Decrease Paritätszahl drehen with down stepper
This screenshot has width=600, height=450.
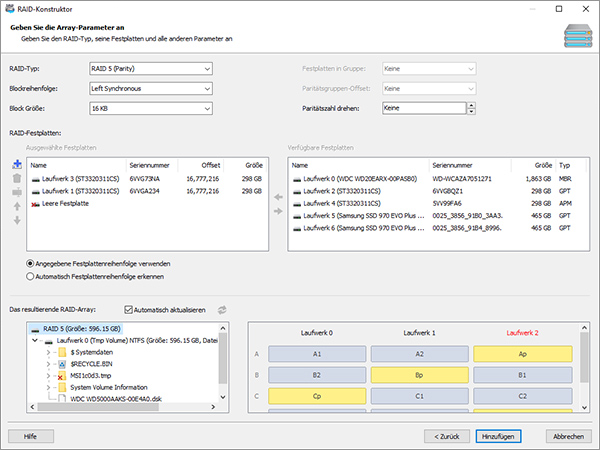tap(471, 111)
